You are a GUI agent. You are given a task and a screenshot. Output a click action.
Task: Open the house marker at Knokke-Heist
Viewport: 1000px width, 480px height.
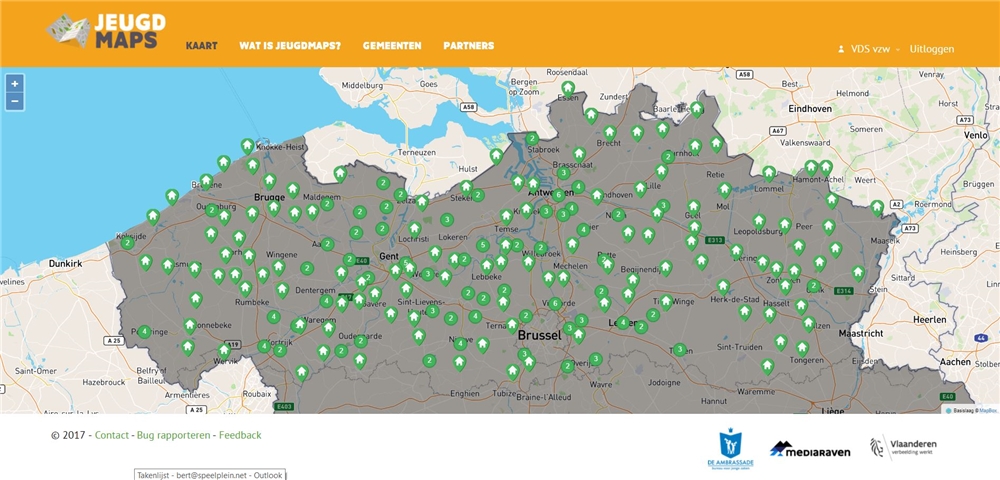tap(247, 146)
